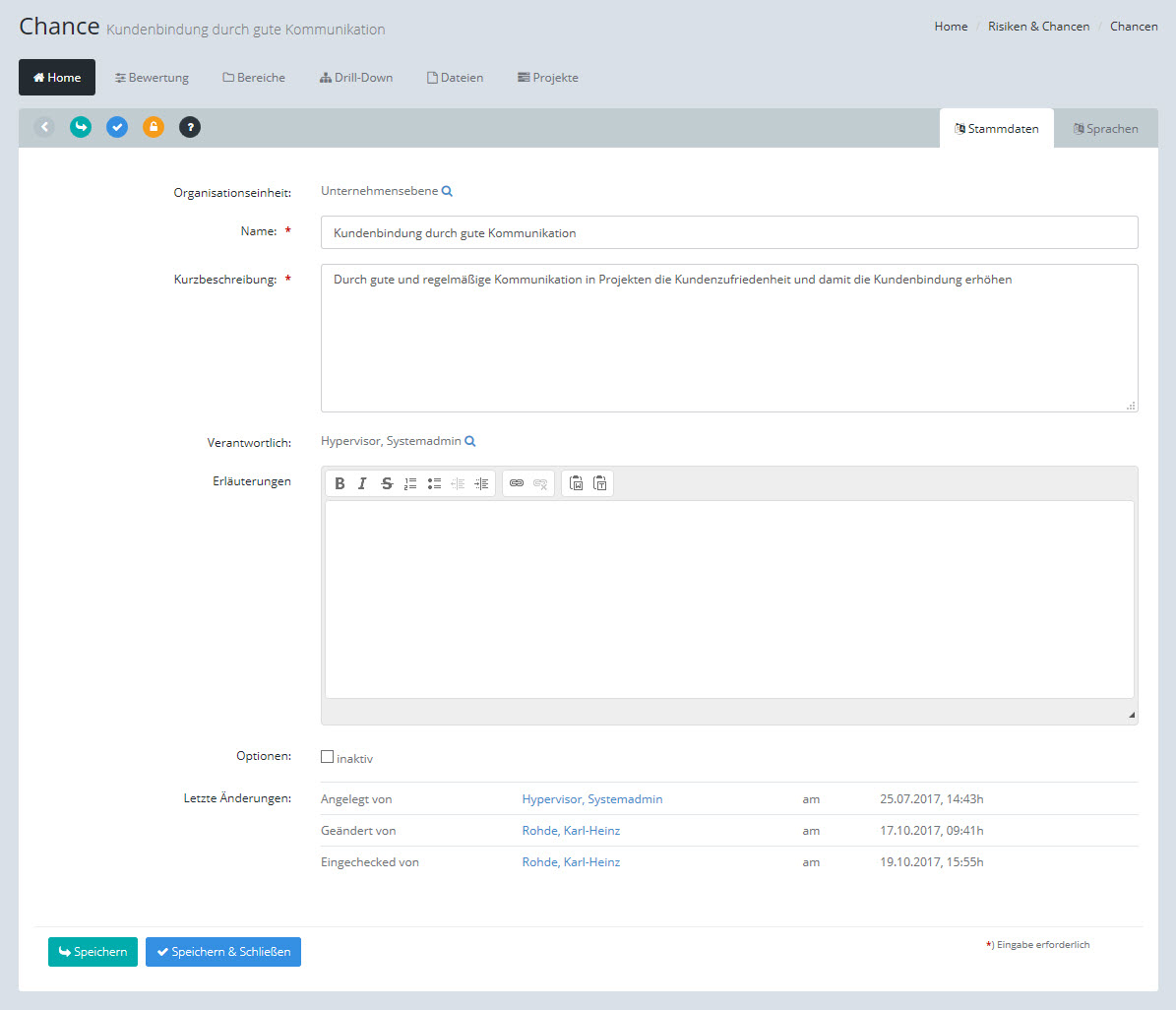
Task: Insert a link using the chain icon
Action: [517, 483]
